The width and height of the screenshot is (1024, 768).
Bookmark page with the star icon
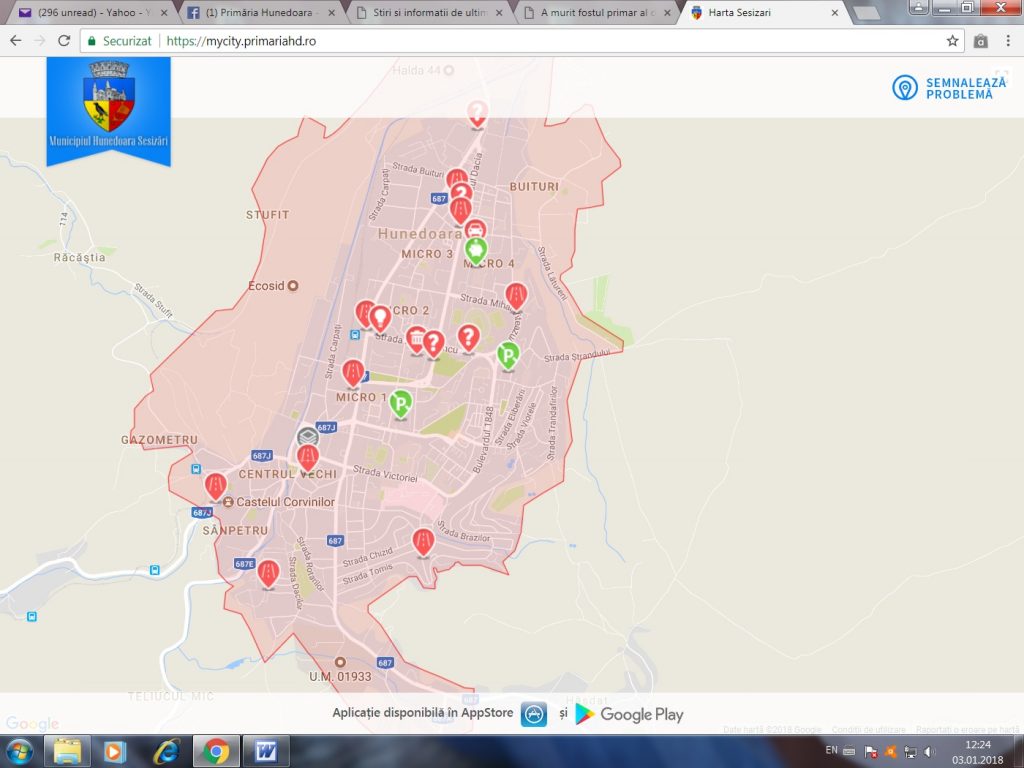point(953,41)
